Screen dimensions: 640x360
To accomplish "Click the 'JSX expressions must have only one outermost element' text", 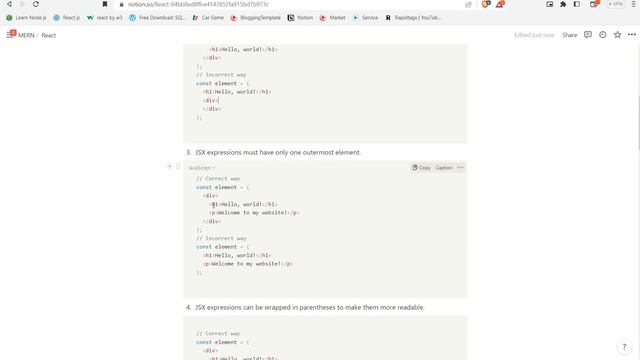I will (x=278, y=152).
